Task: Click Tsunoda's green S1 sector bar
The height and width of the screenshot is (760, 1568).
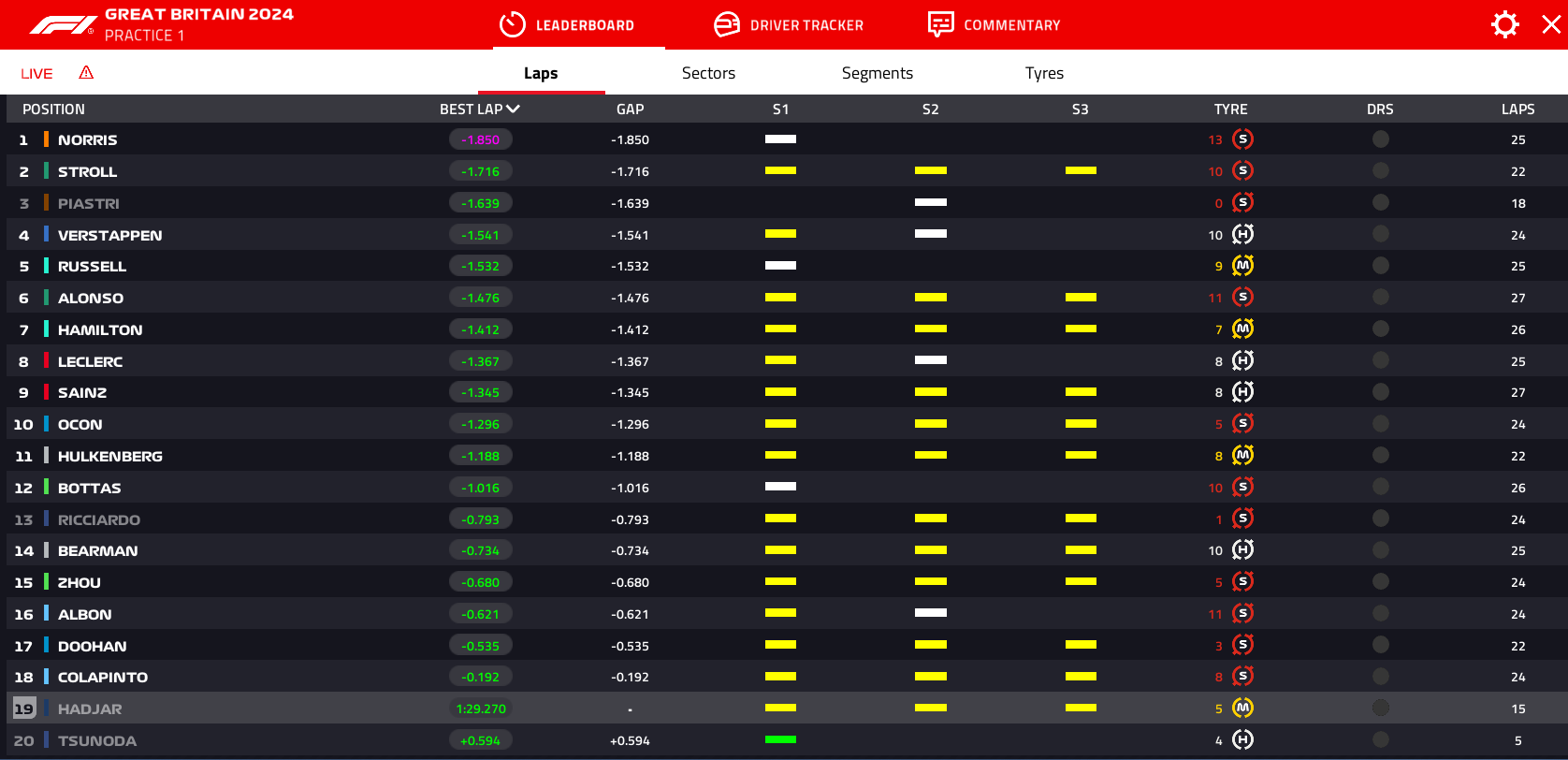Action: click(780, 739)
